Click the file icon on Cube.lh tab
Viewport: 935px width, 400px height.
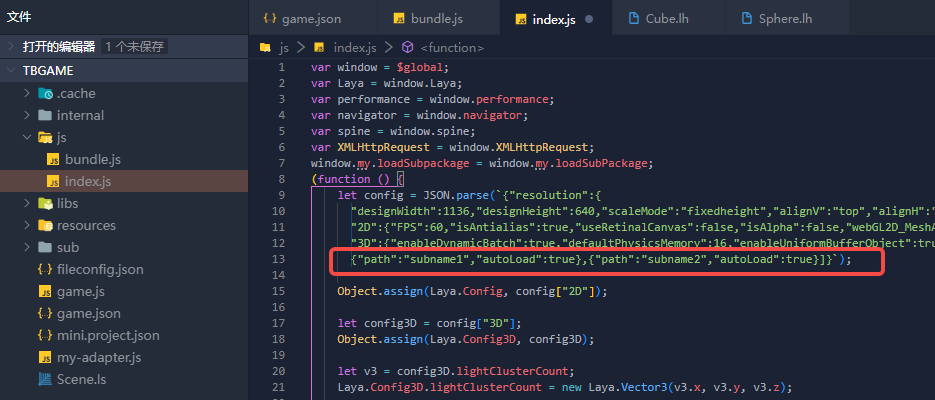(x=635, y=18)
